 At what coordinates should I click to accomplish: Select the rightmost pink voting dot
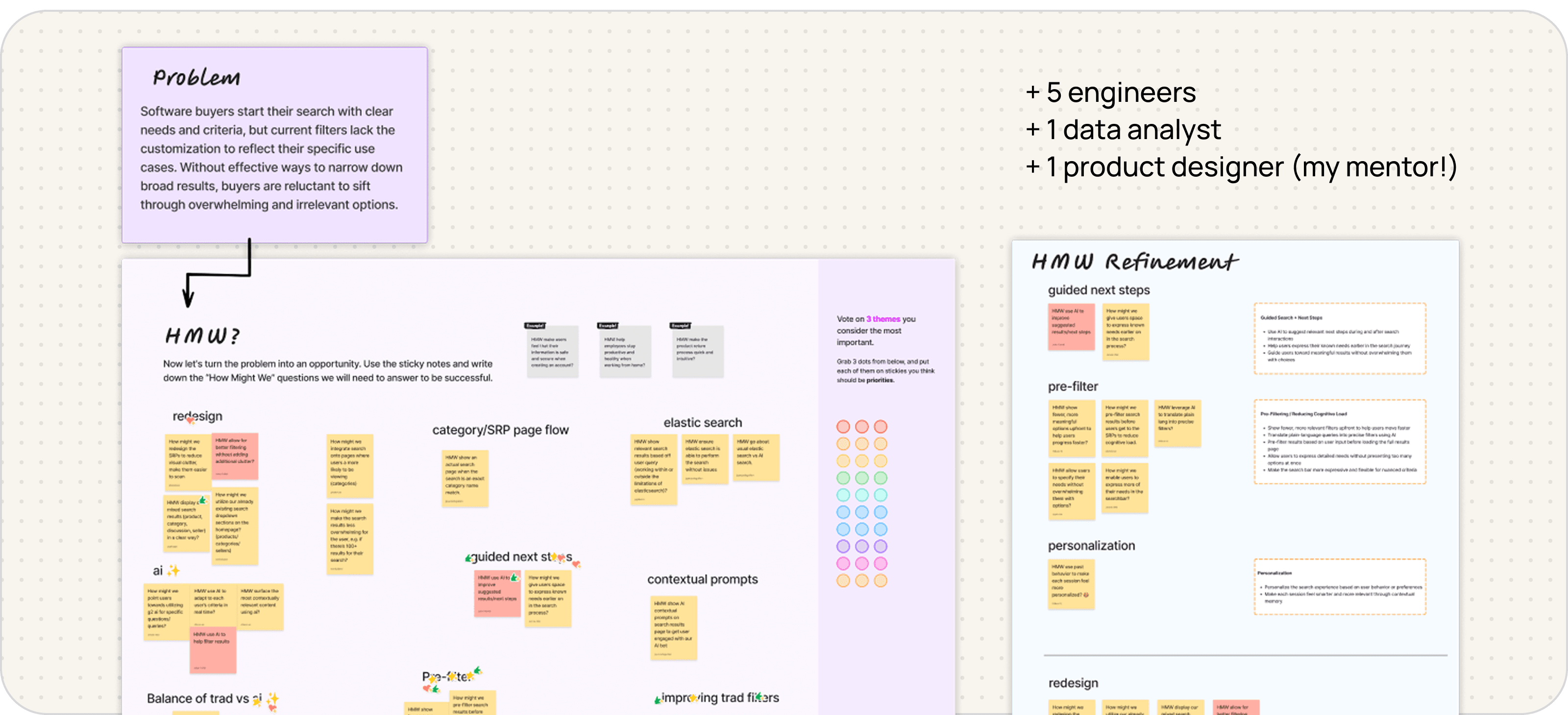[881, 564]
